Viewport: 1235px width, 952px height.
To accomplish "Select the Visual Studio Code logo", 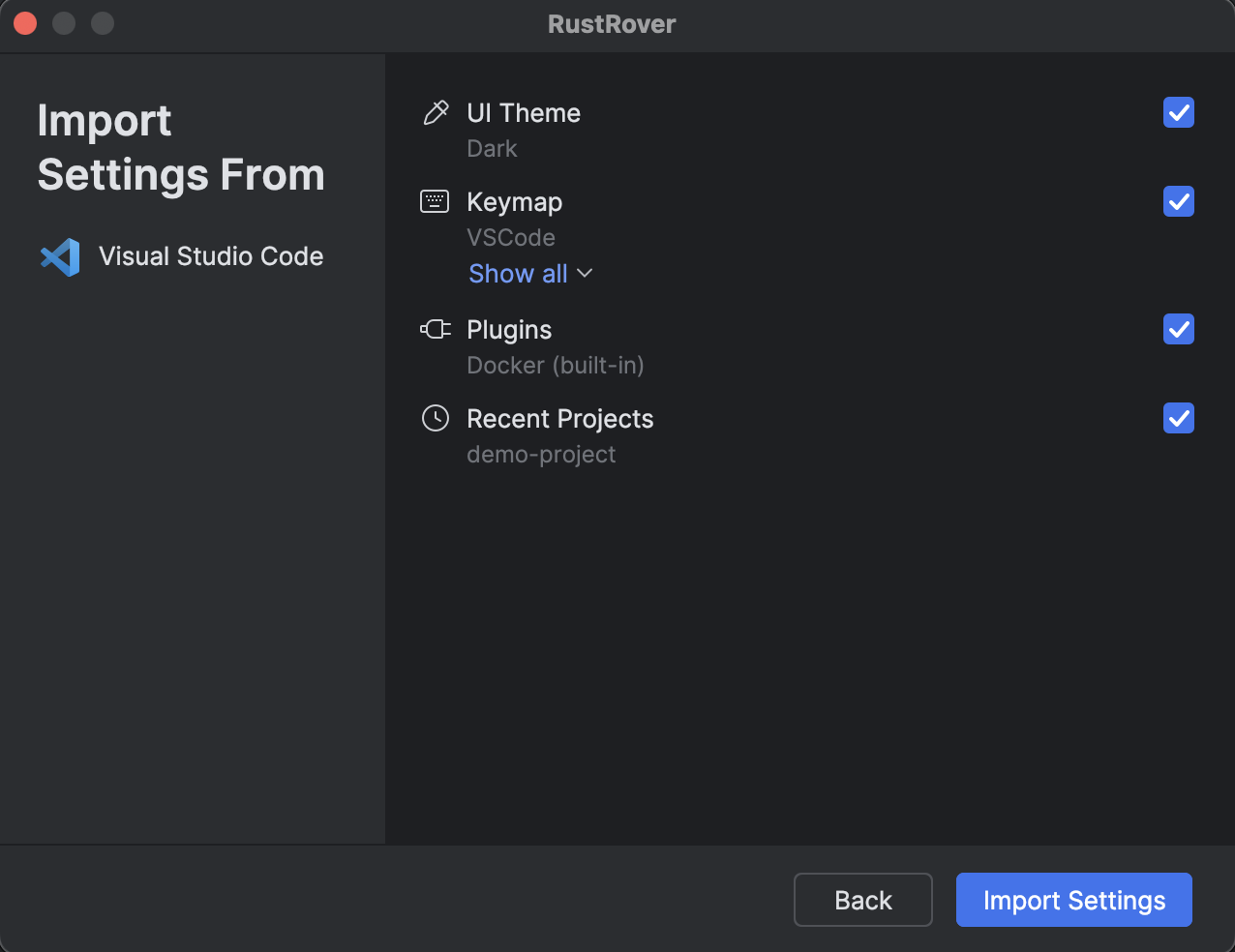I will pos(60,255).
